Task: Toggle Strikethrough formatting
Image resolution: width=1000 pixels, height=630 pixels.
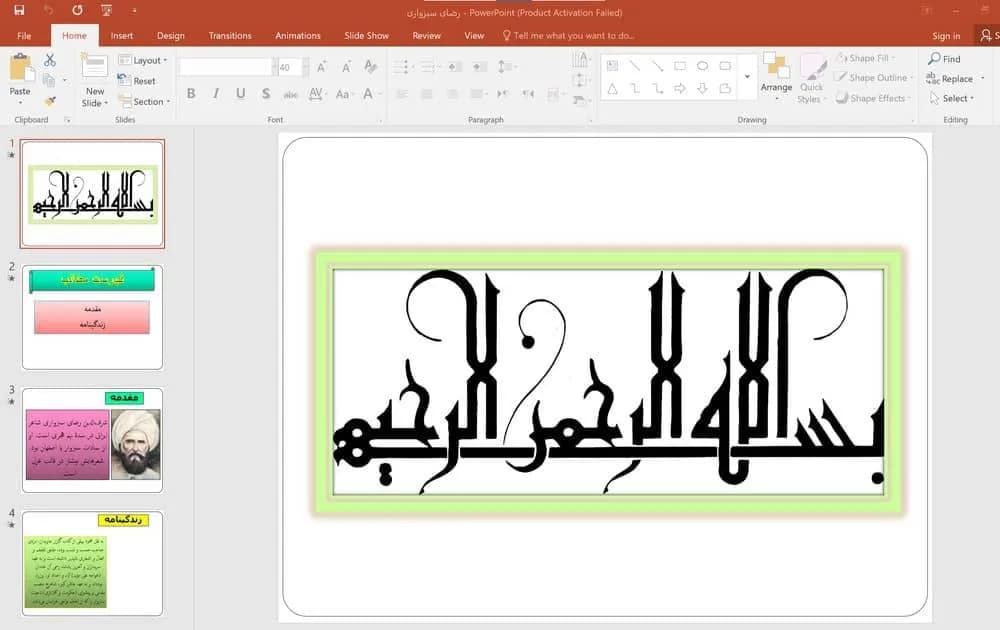Action: coord(291,94)
